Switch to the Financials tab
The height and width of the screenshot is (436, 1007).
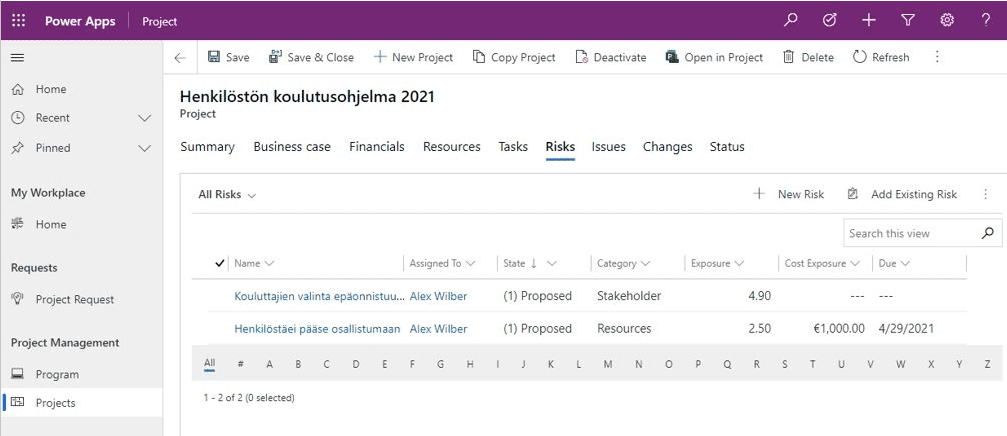point(377,147)
